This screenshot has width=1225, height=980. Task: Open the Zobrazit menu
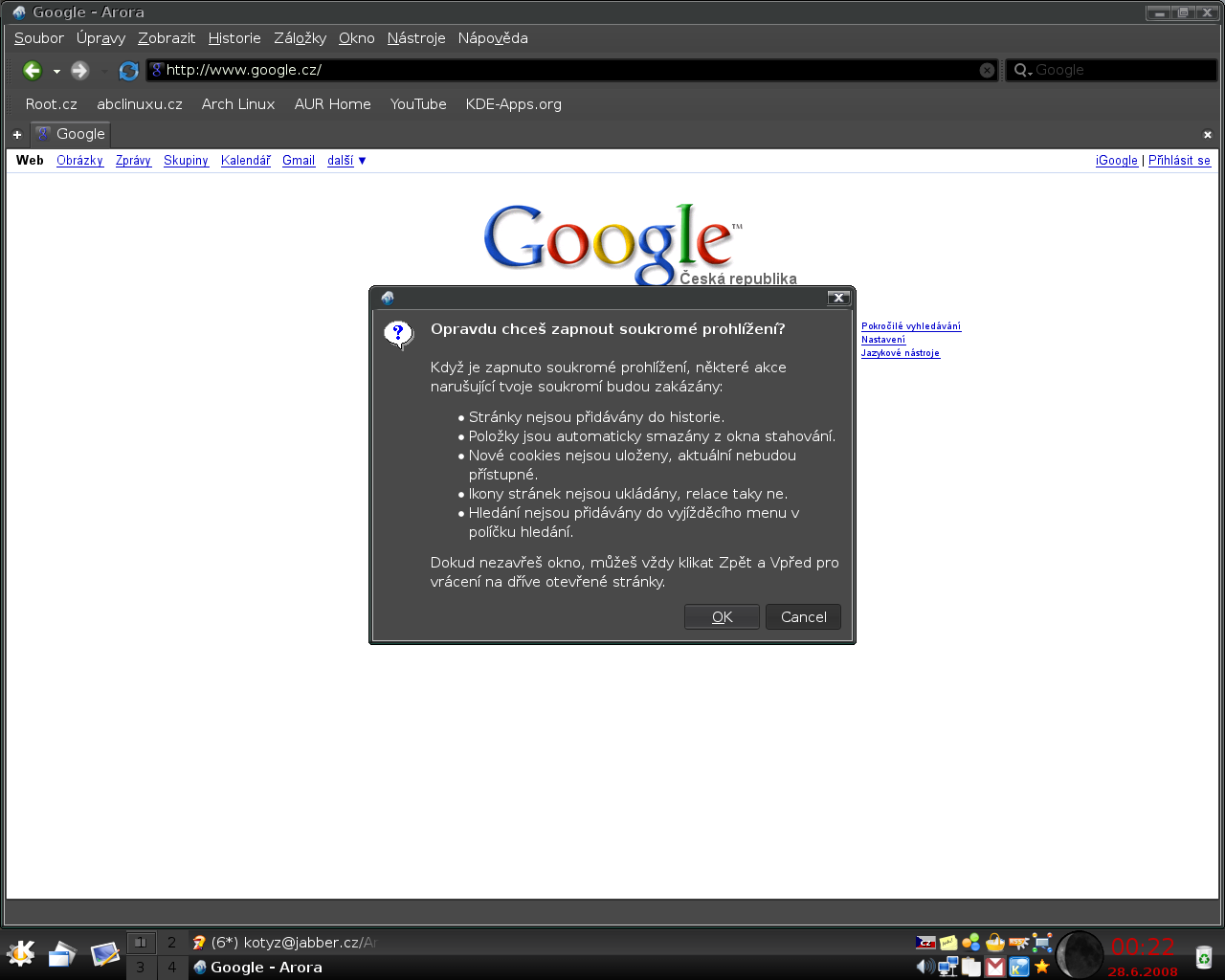[x=167, y=38]
